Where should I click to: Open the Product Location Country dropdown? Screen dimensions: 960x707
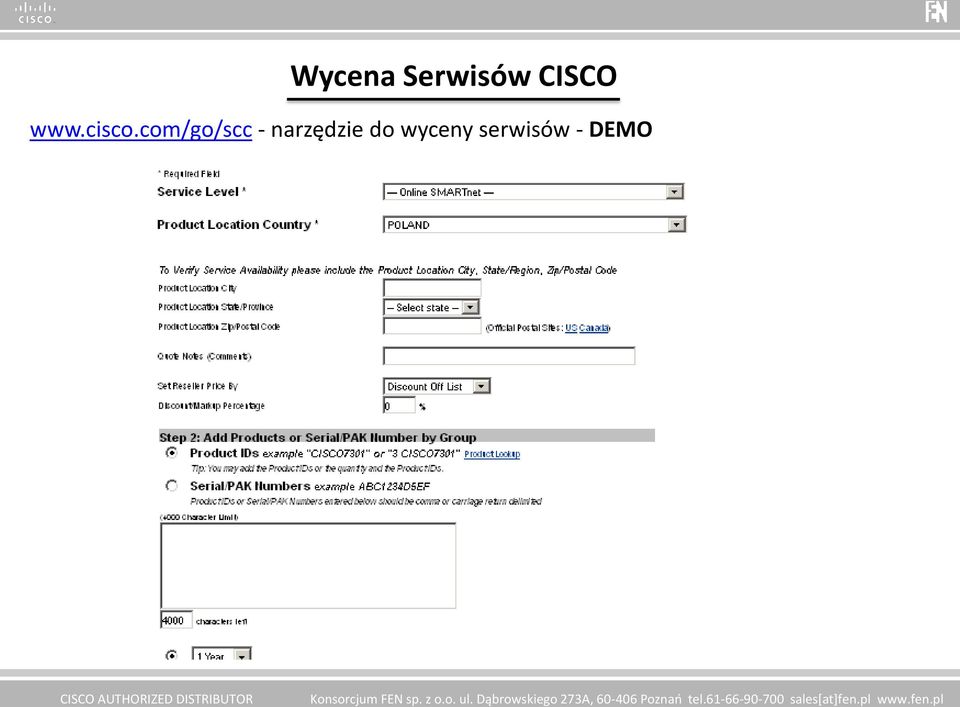(x=534, y=225)
